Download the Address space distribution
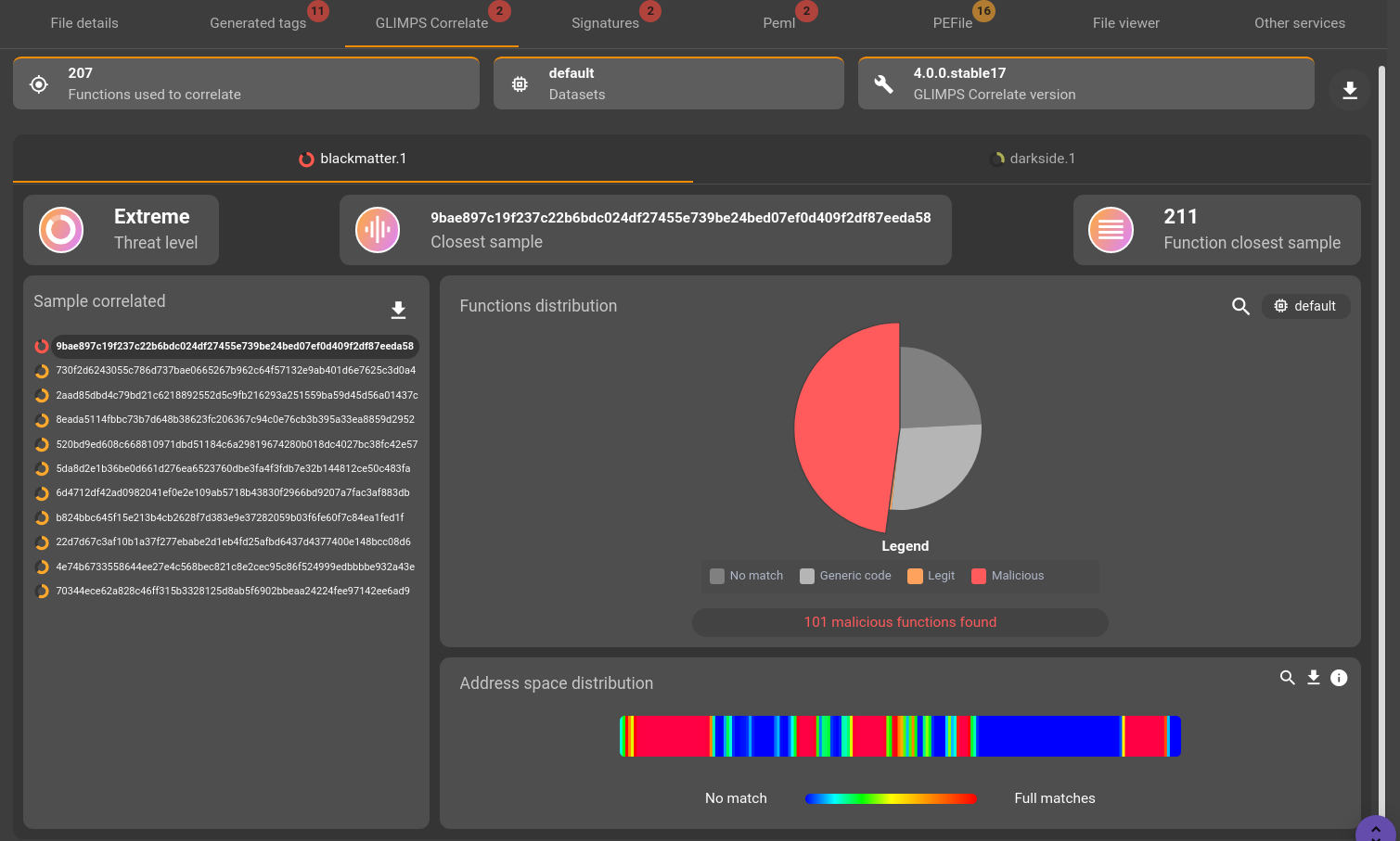This screenshot has height=841, width=1400. click(x=1314, y=678)
